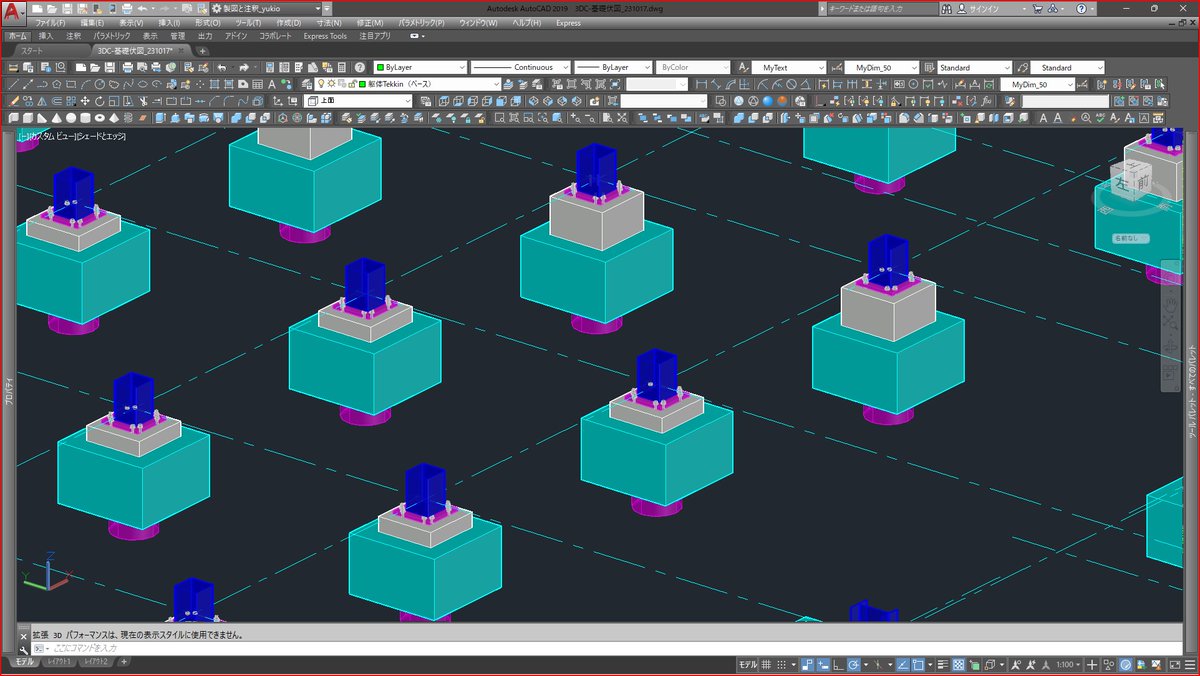The width and height of the screenshot is (1200, 676).
Task: Open the 1:100 annotation scale dropdown
Action: (x=1068, y=664)
